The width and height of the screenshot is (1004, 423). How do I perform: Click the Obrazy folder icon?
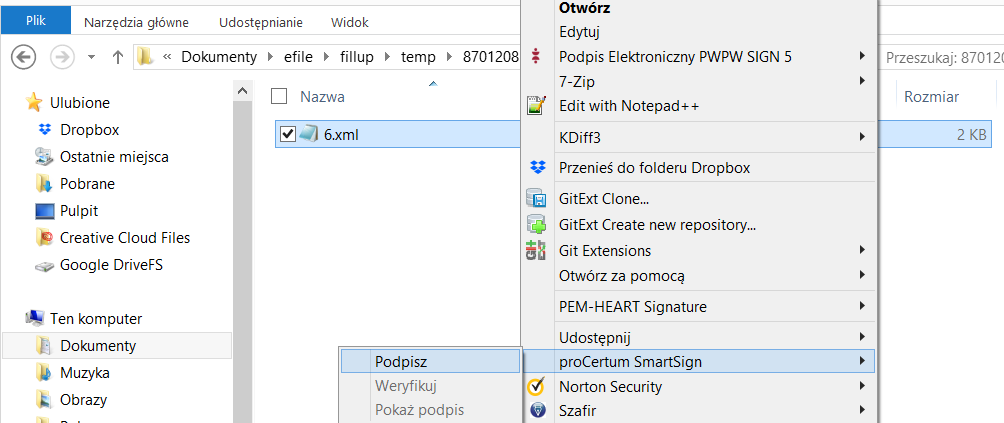click(44, 400)
